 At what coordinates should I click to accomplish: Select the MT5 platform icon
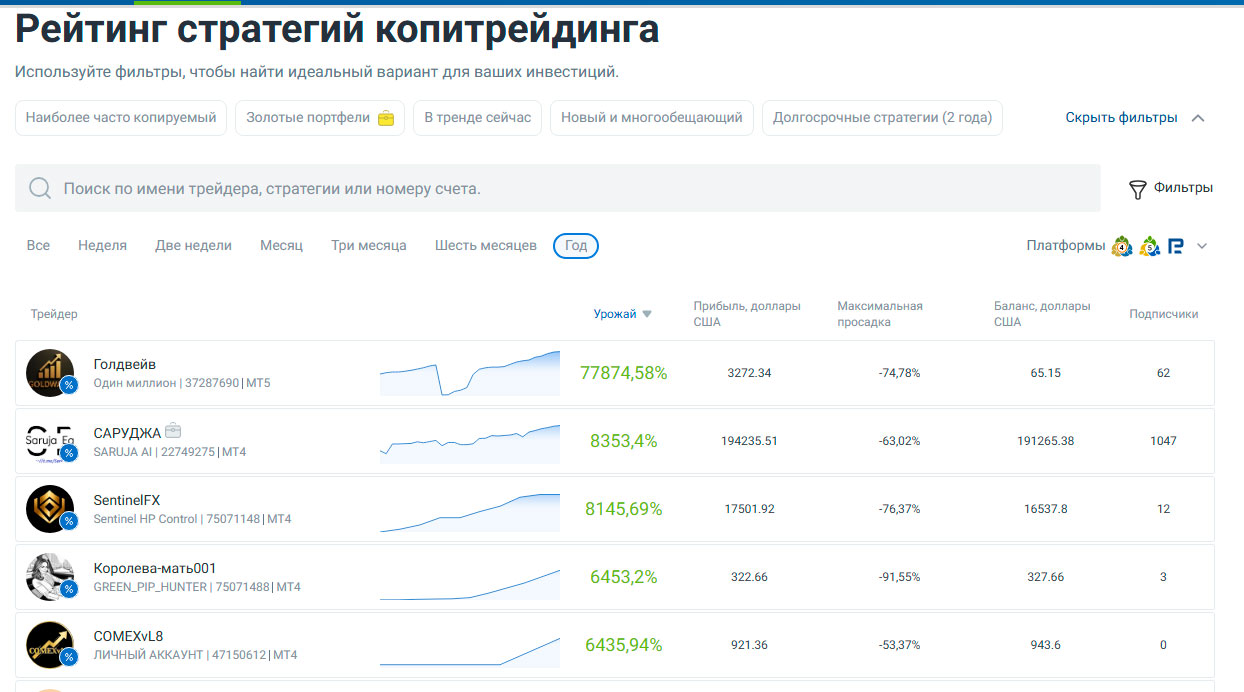click(1149, 246)
